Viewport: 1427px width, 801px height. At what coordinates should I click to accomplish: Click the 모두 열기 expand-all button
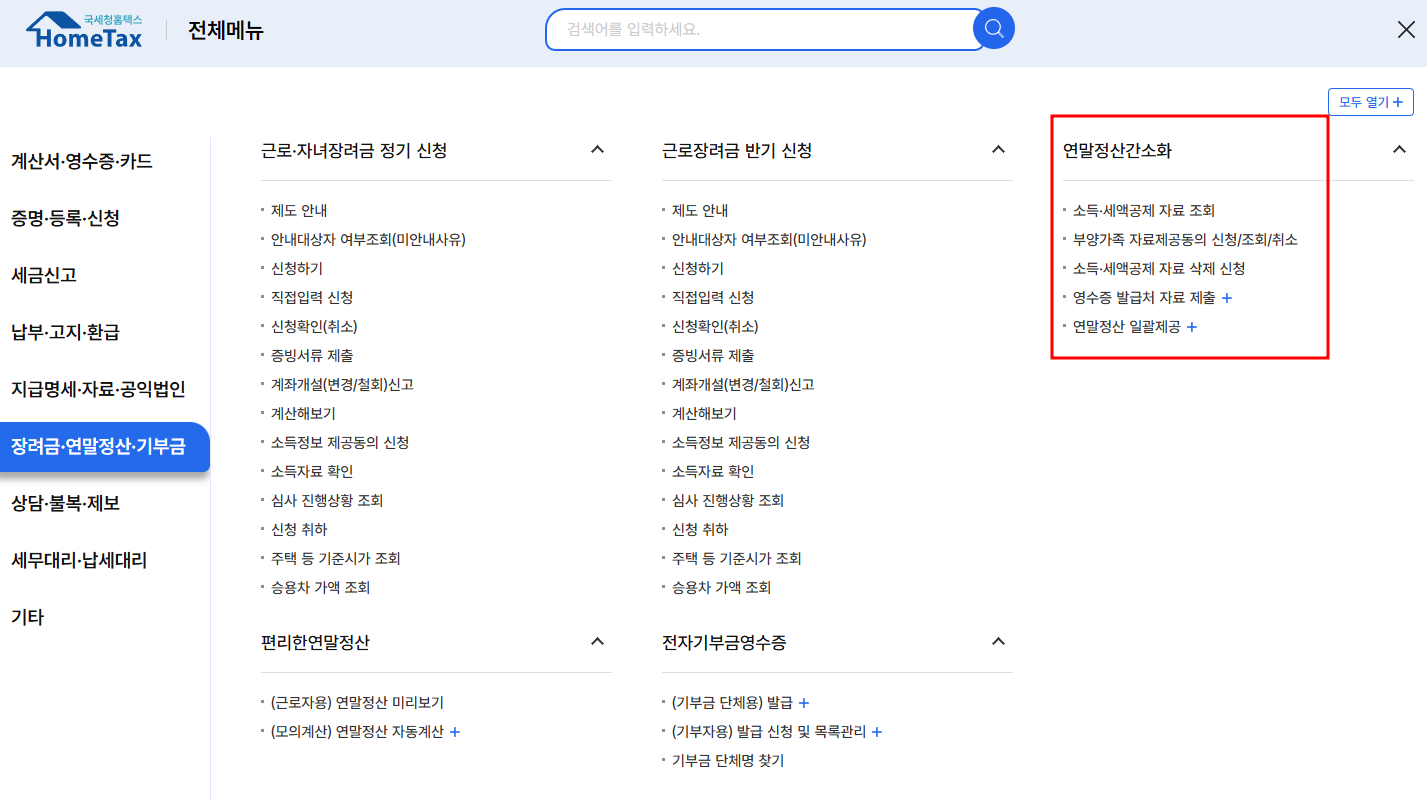click(x=1369, y=101)
